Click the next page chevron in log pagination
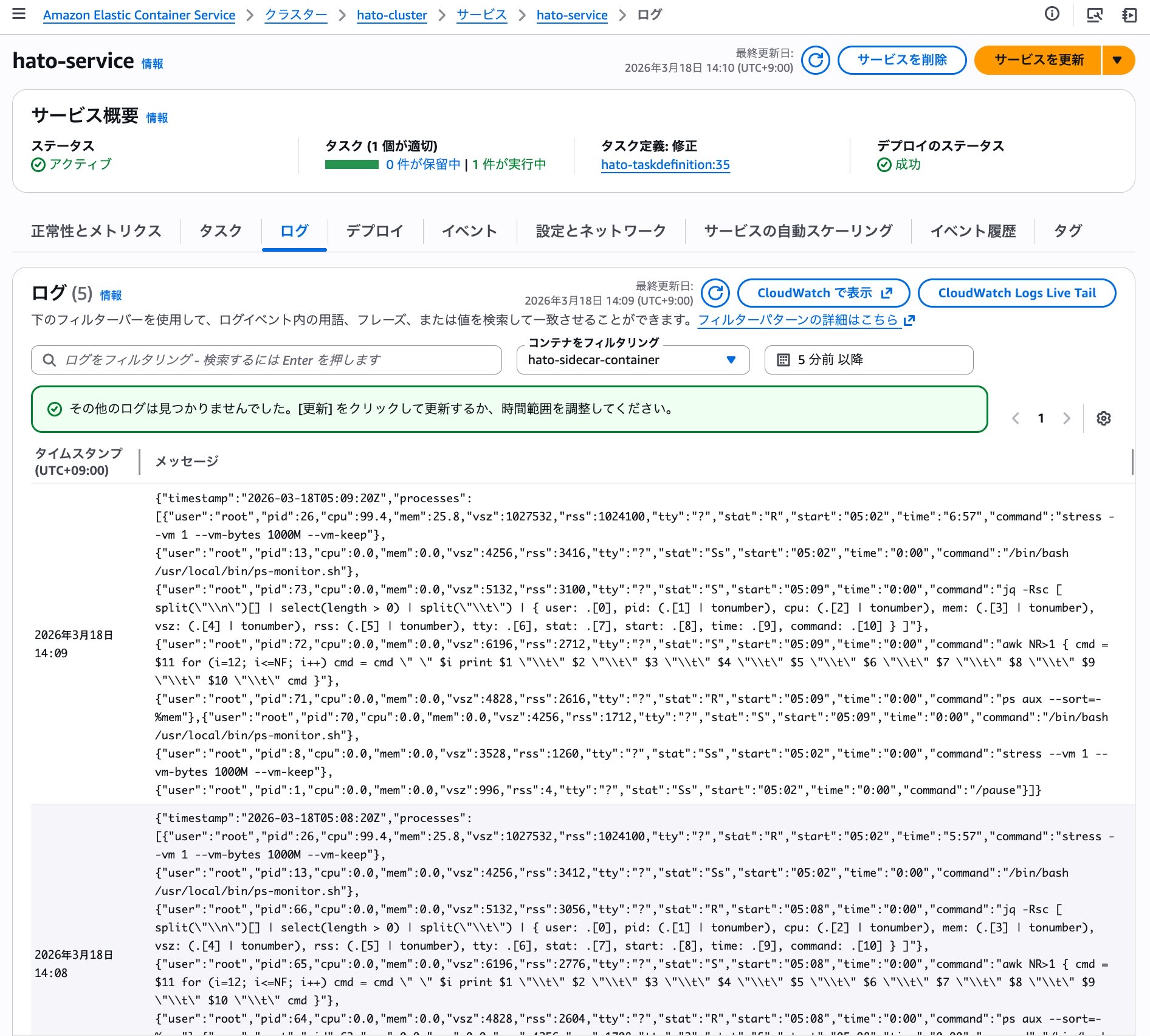 [x=1067, y=418]
